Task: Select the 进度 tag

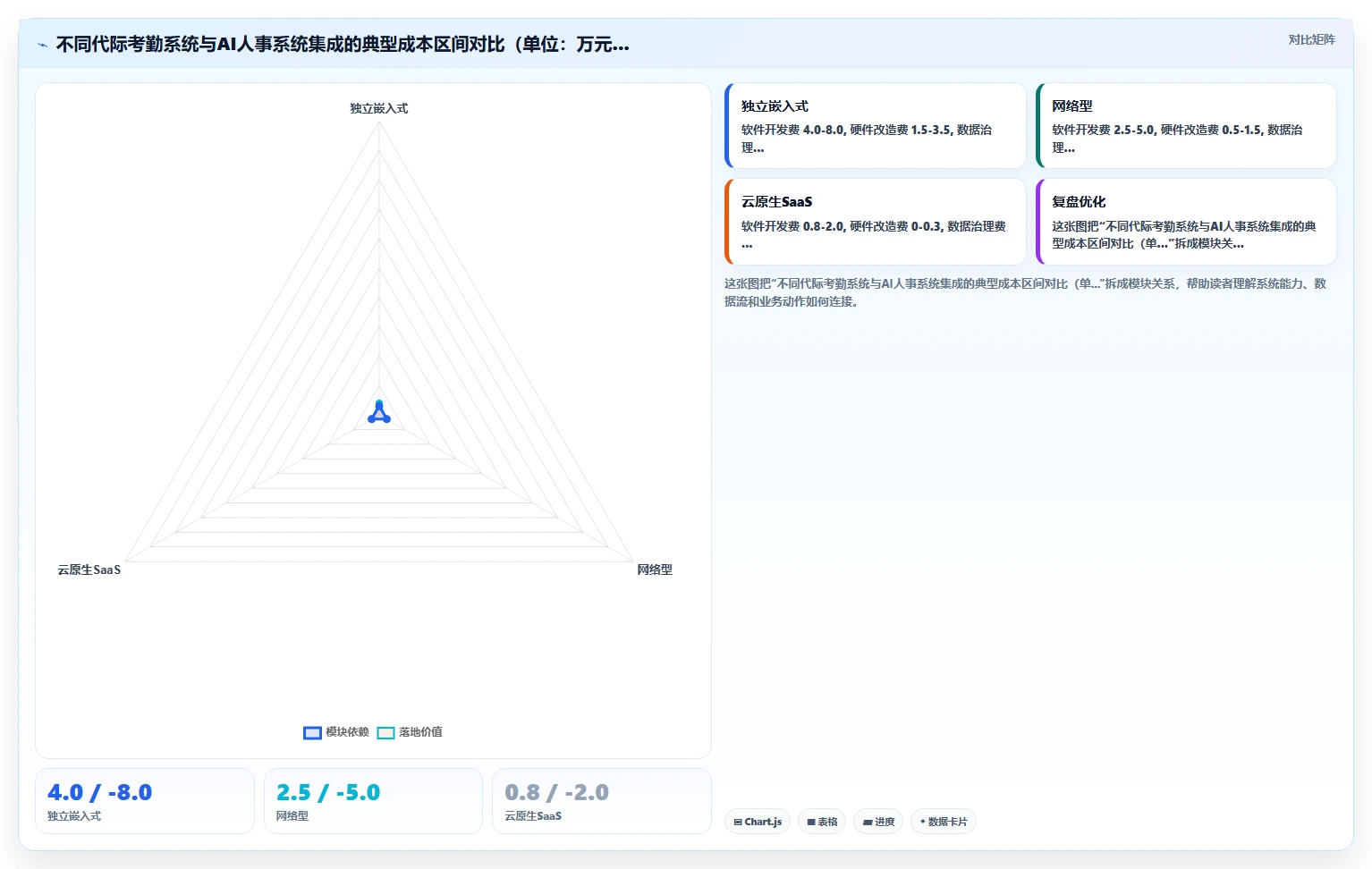Action: point(878,822)
